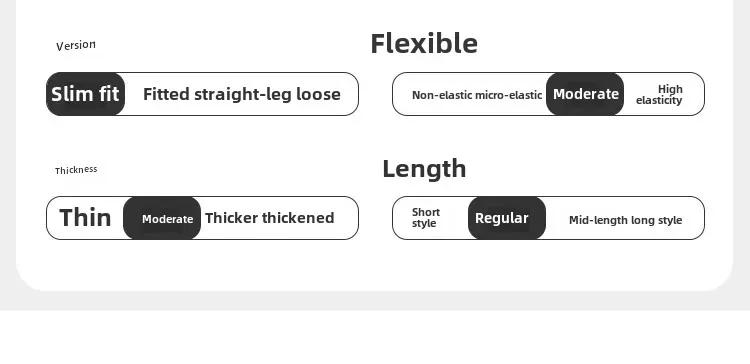The width and height of the screenshot is (750, 364).
Task: Select Moderate in the Thickness bar
Action: 162,218
